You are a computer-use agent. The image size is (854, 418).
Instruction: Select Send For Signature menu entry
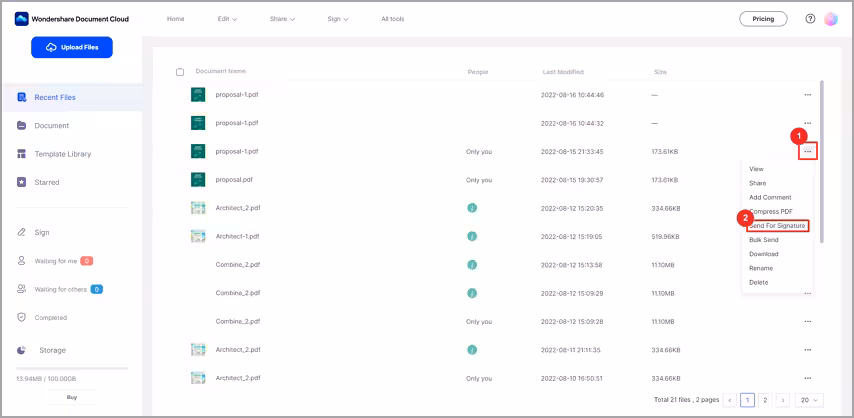tap(777, 226)
